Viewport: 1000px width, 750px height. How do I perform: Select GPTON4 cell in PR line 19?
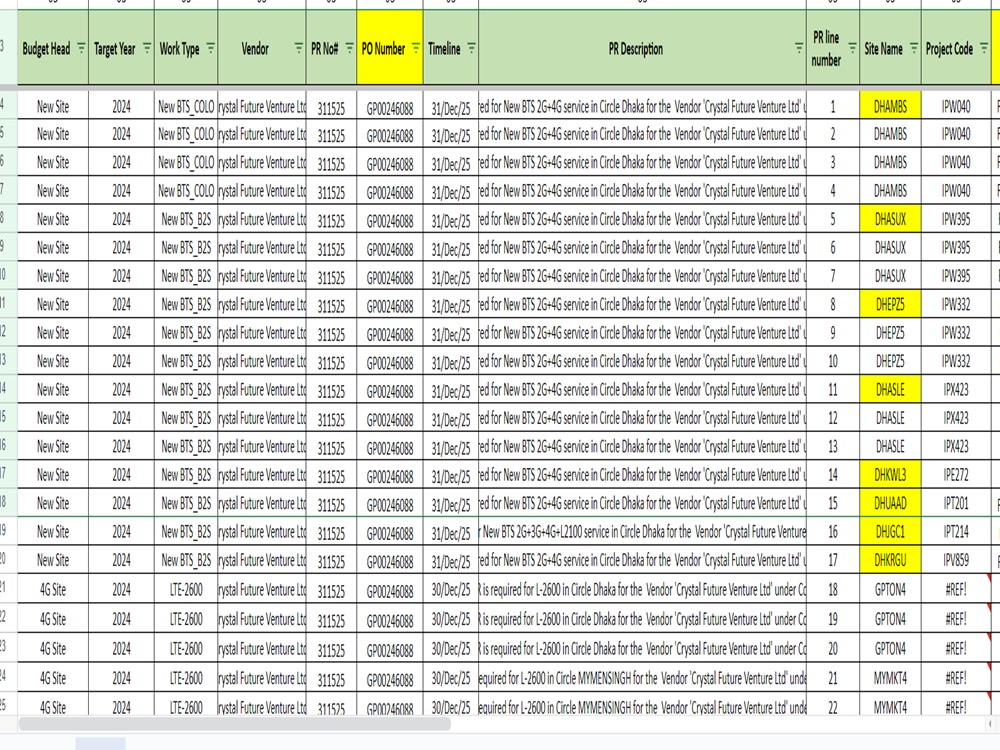tap(890, 619)
